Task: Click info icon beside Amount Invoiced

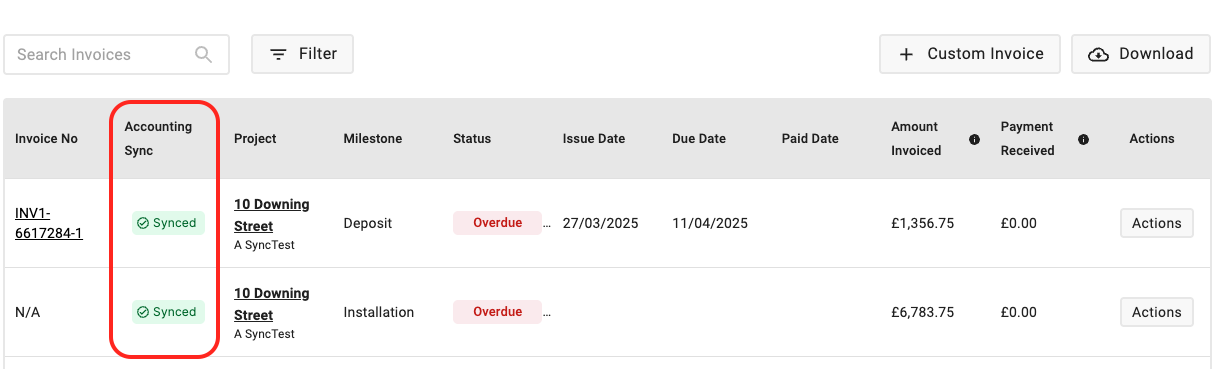Action: (x=974, y=139)
